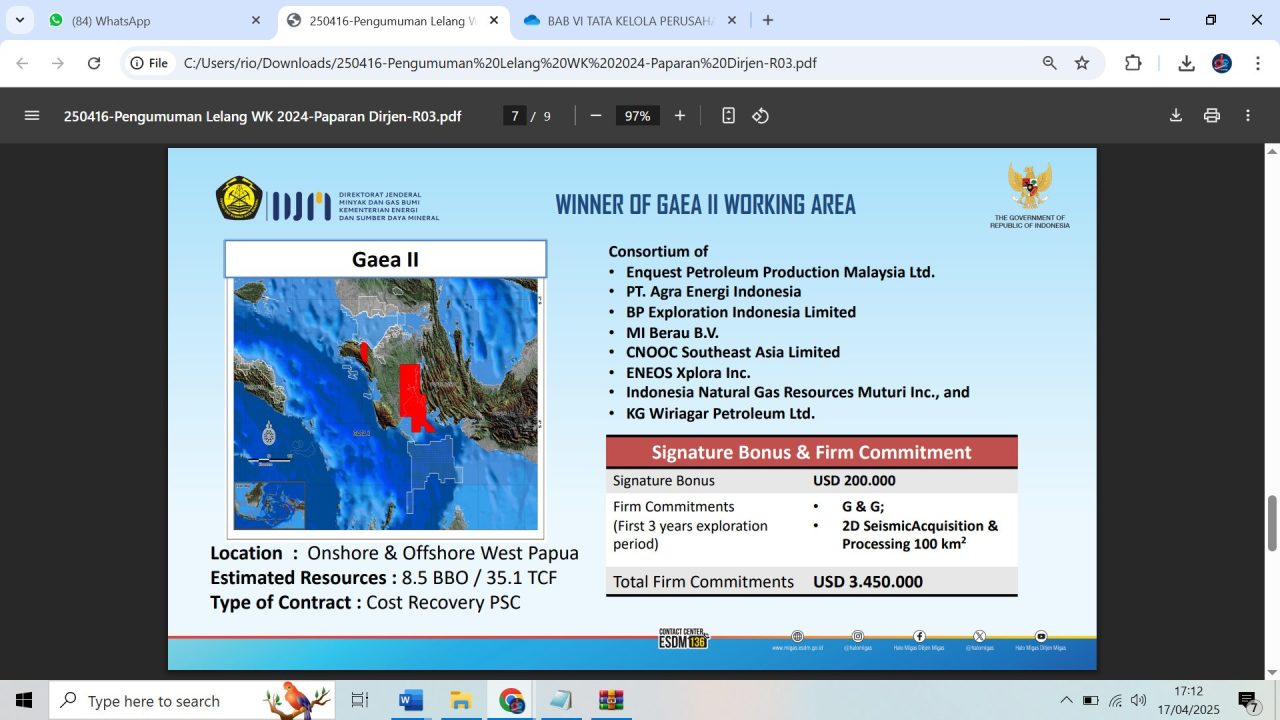Open the notification center icon

(1247, 700)
